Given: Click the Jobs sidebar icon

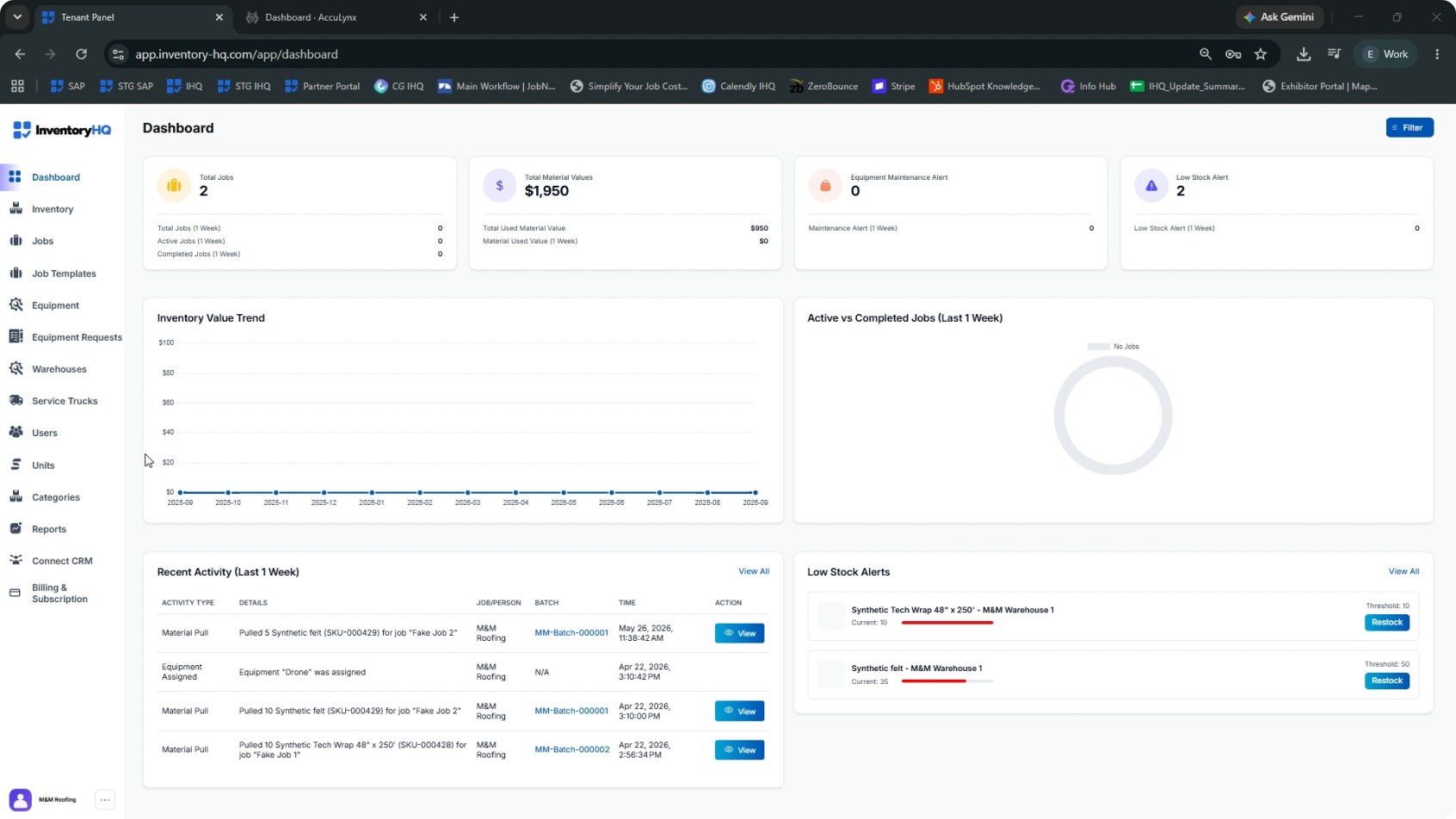Looking at the screenshot, I should (15, 240).
